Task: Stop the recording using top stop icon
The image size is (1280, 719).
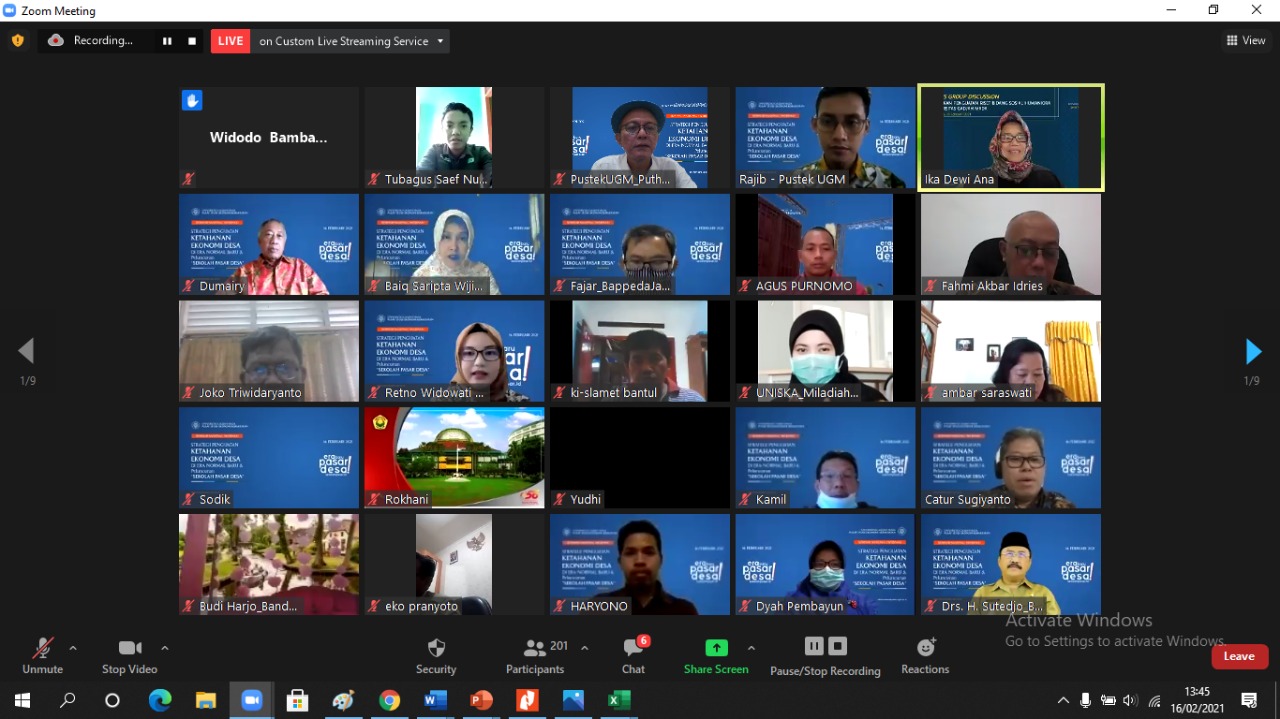Action: [192, 41]
